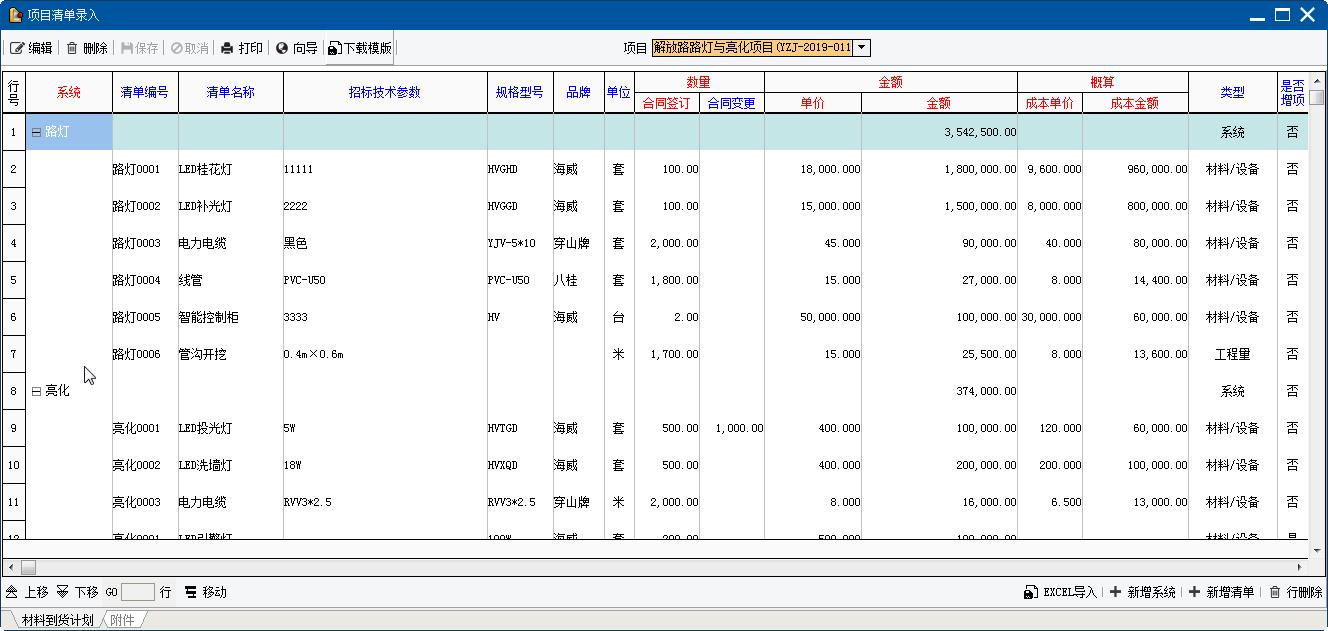1328x631 pixels.
Task: Click the 打印 (Print) toolbar icon
Action: (x=227, y=48)
